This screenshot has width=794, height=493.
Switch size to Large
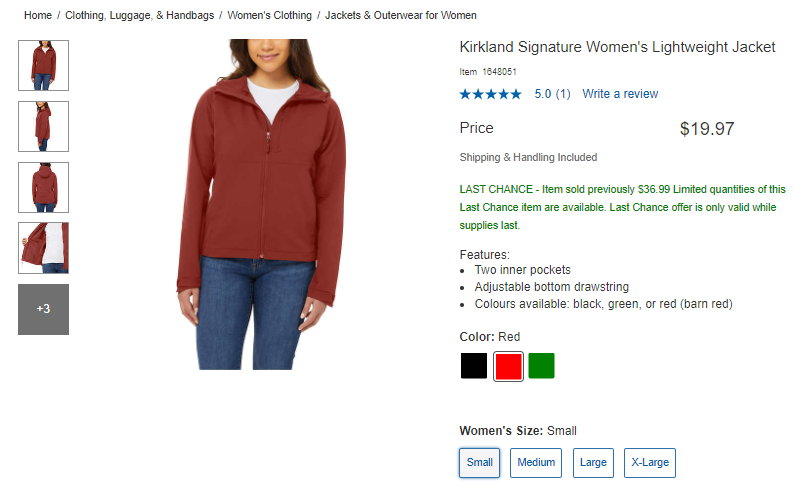point(593,463)
